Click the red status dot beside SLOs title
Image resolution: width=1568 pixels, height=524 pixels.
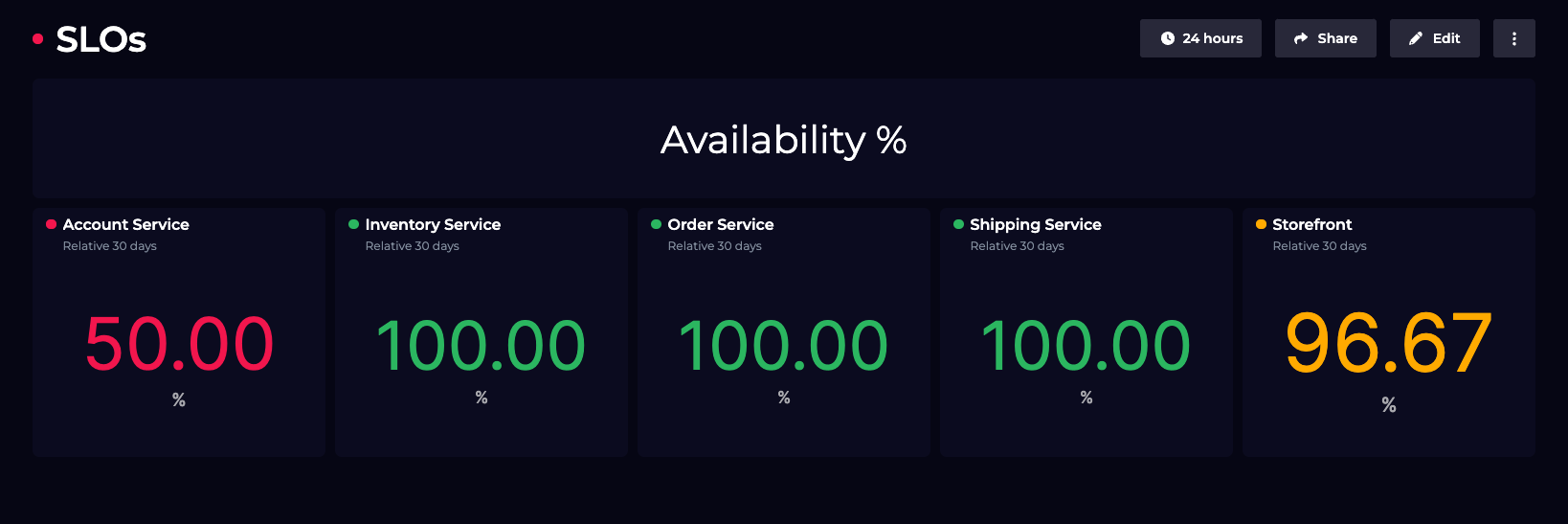(38, 39)
